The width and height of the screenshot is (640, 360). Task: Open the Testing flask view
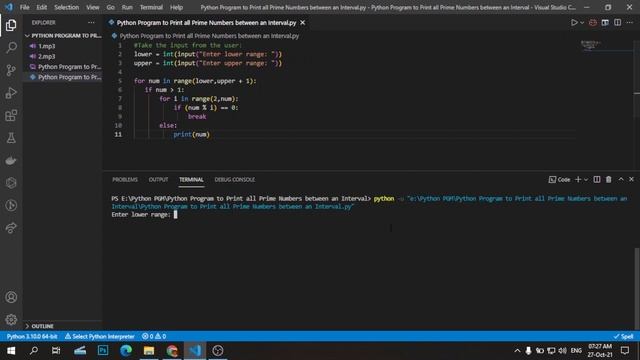pyautogui.click(x=11, y=138)
